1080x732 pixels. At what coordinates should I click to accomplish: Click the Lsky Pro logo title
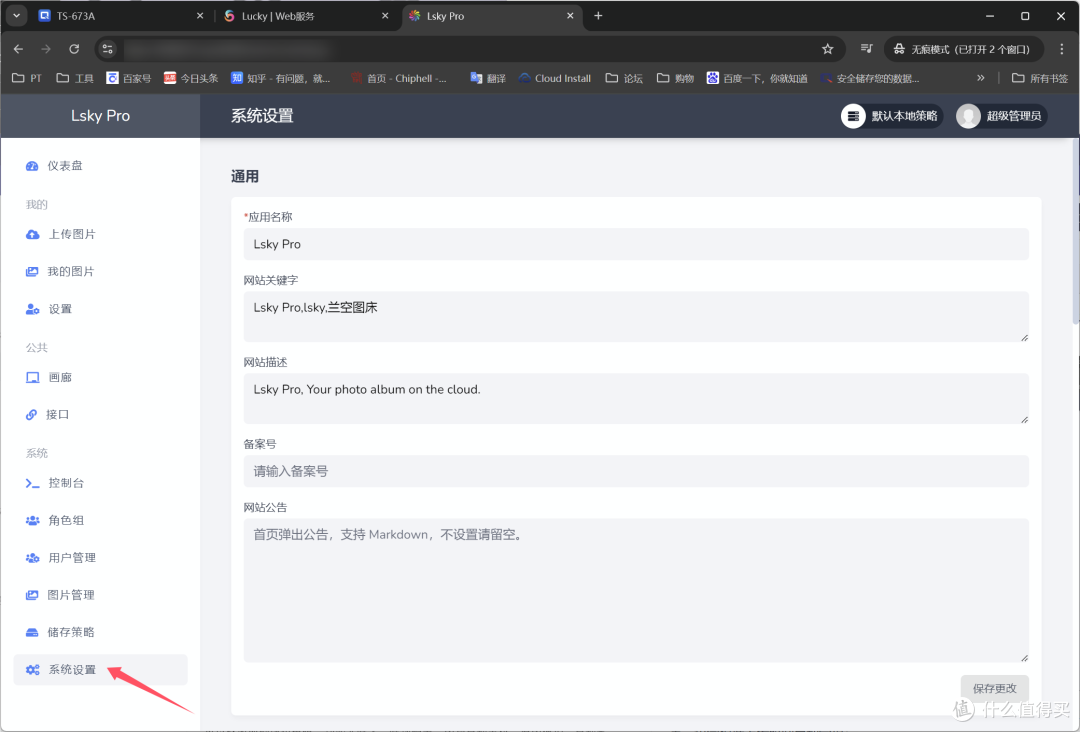(101, 116)
